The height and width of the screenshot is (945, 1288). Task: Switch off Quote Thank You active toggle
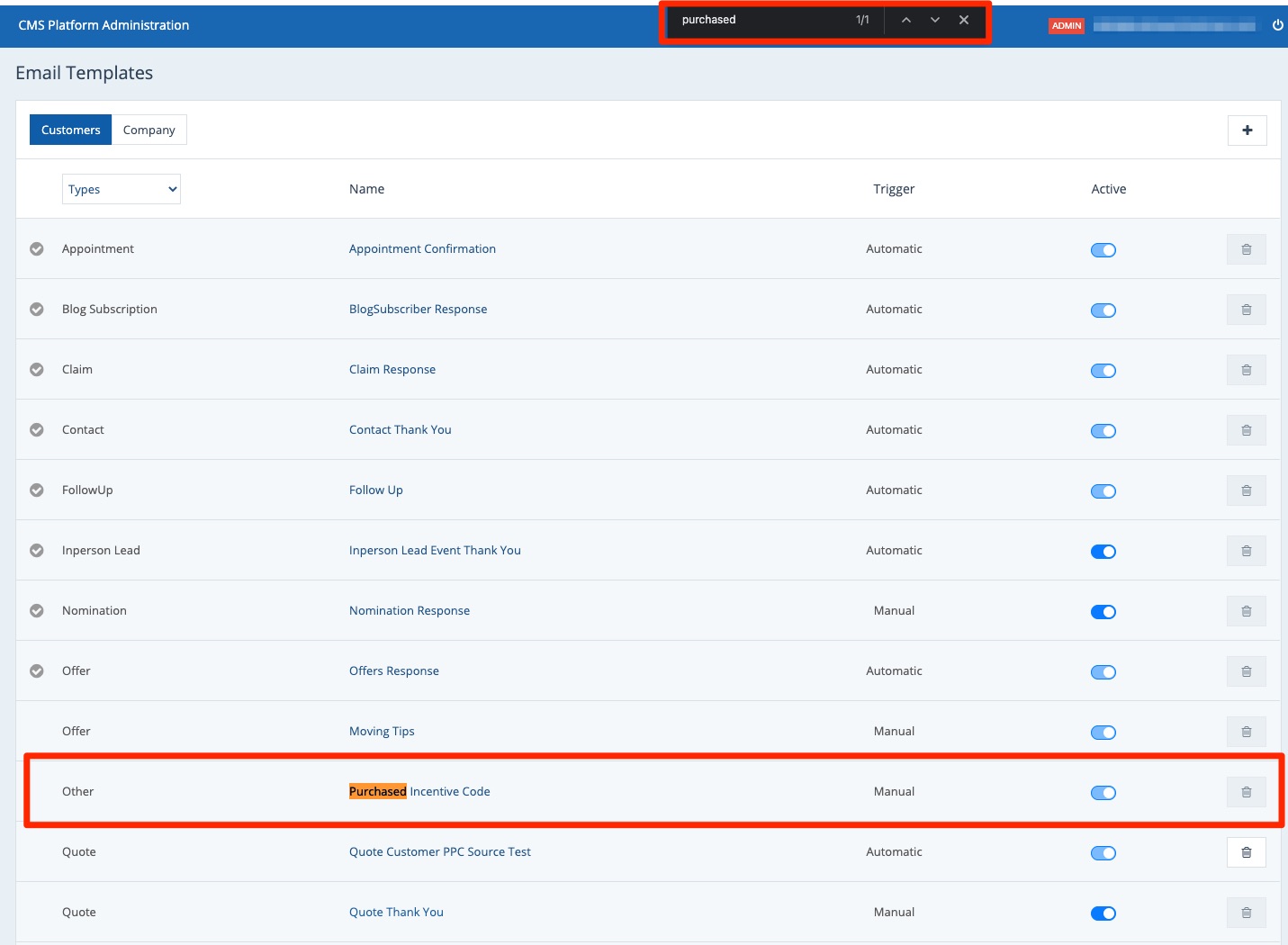(1103, 913)
